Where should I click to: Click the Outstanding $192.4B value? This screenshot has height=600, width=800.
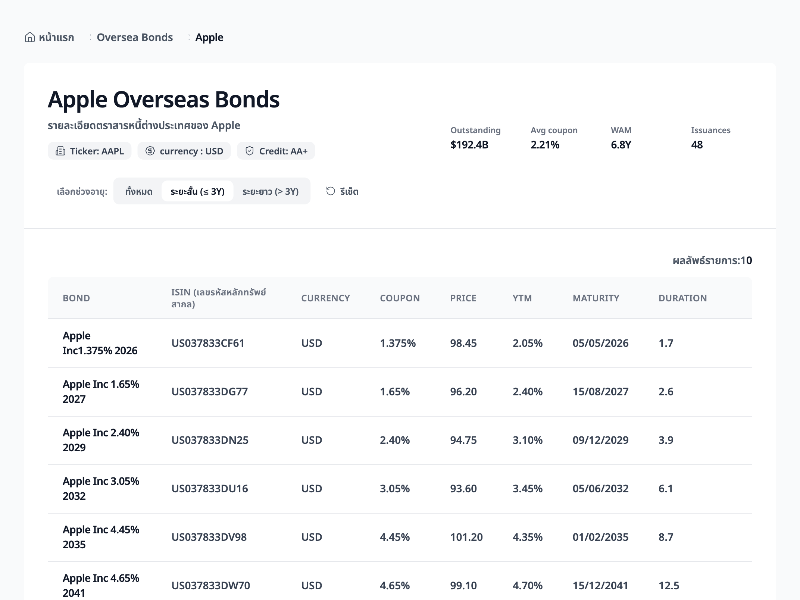469,145
